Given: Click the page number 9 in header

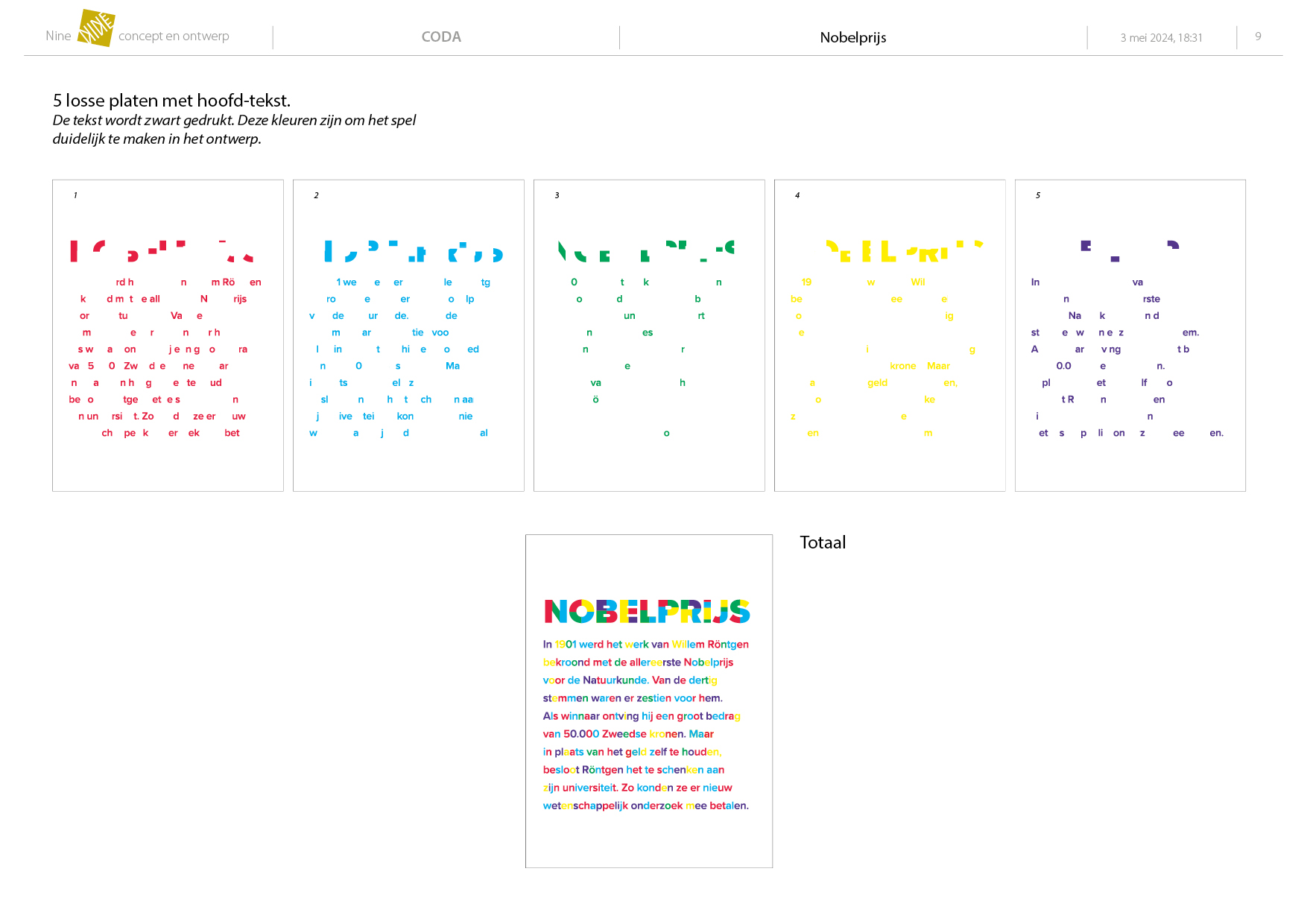Looking at the screenshot, I should 1258,37.
